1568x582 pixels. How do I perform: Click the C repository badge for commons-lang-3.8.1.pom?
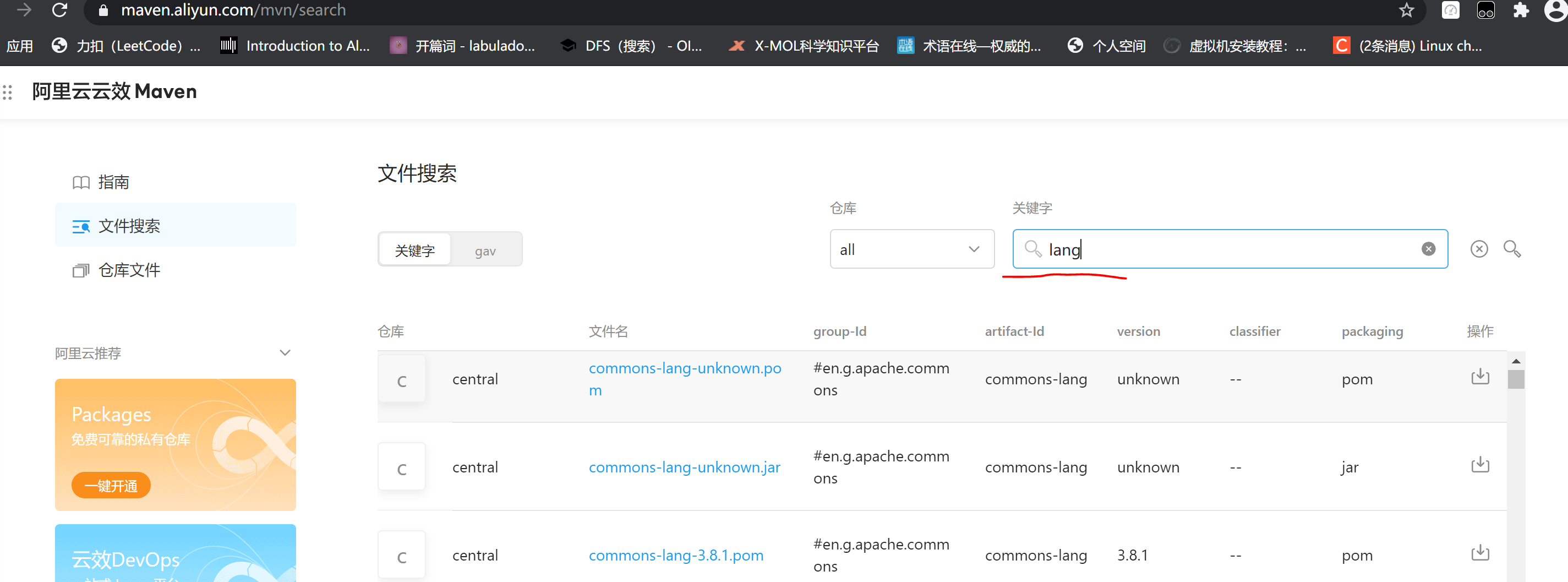click(402, 556)
